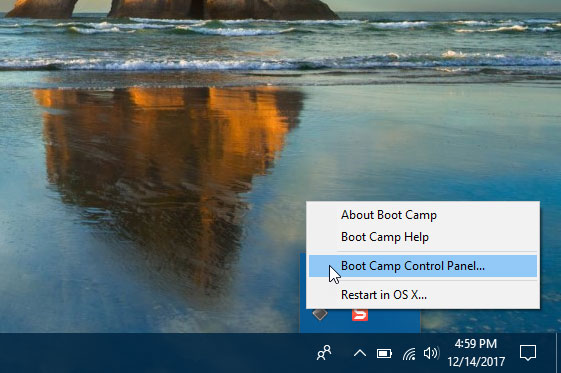Click the rock formation atop the wallpaper
This screenshot has width=561, height=373.
tap(172, 9)
